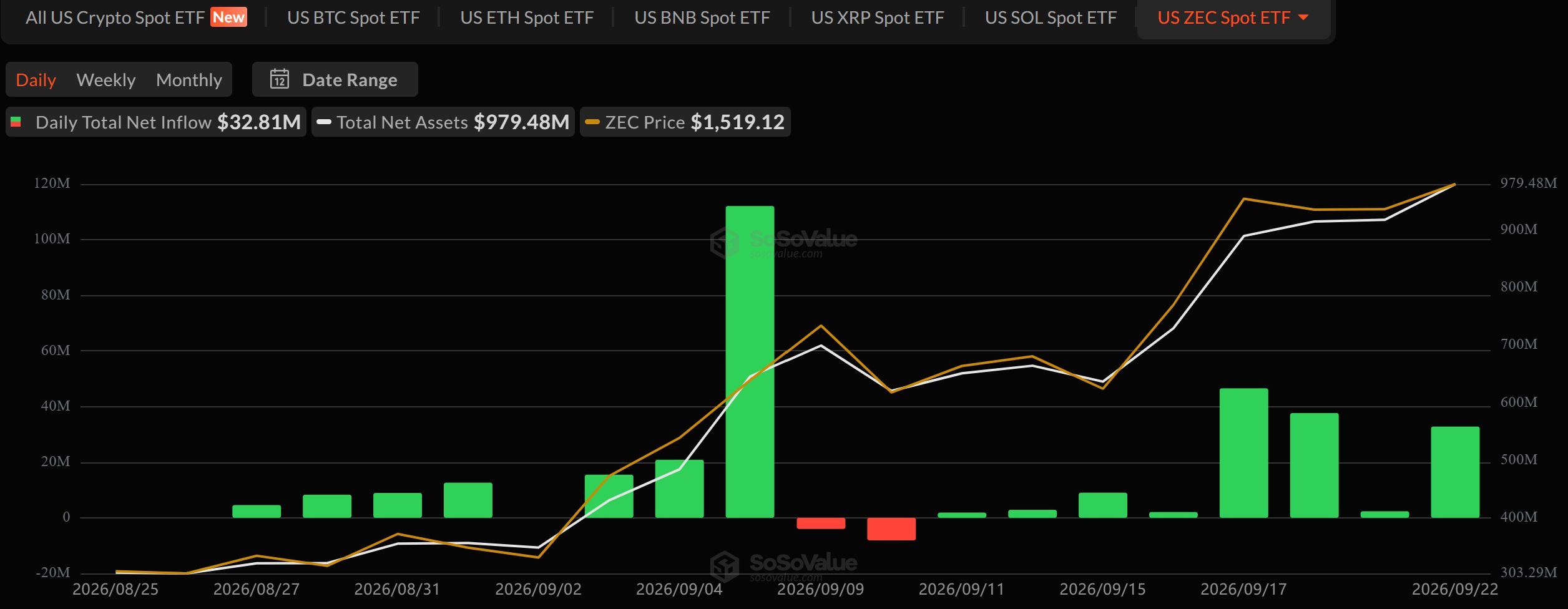This screenshot has width=1568, height=609.
Task: Click the green bar at 2026/09/22
Action: click(1455, 472)
